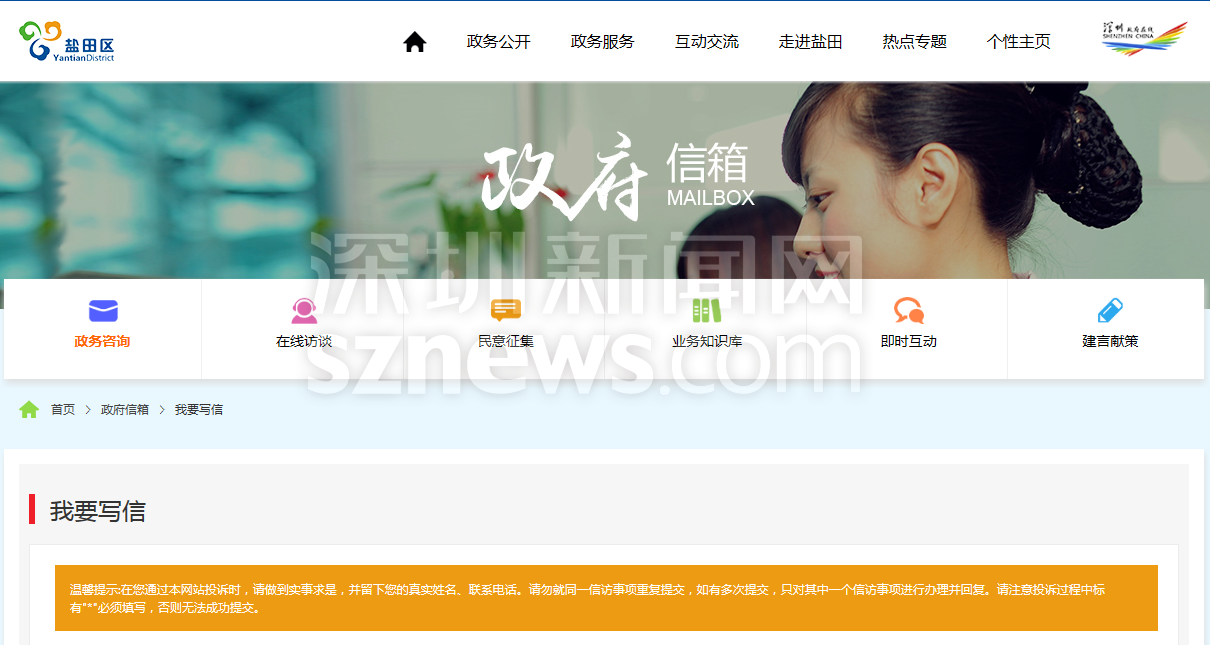Open the 个性主页 menu
This screenshot has height=645, width=1210.
point(1018,42)
